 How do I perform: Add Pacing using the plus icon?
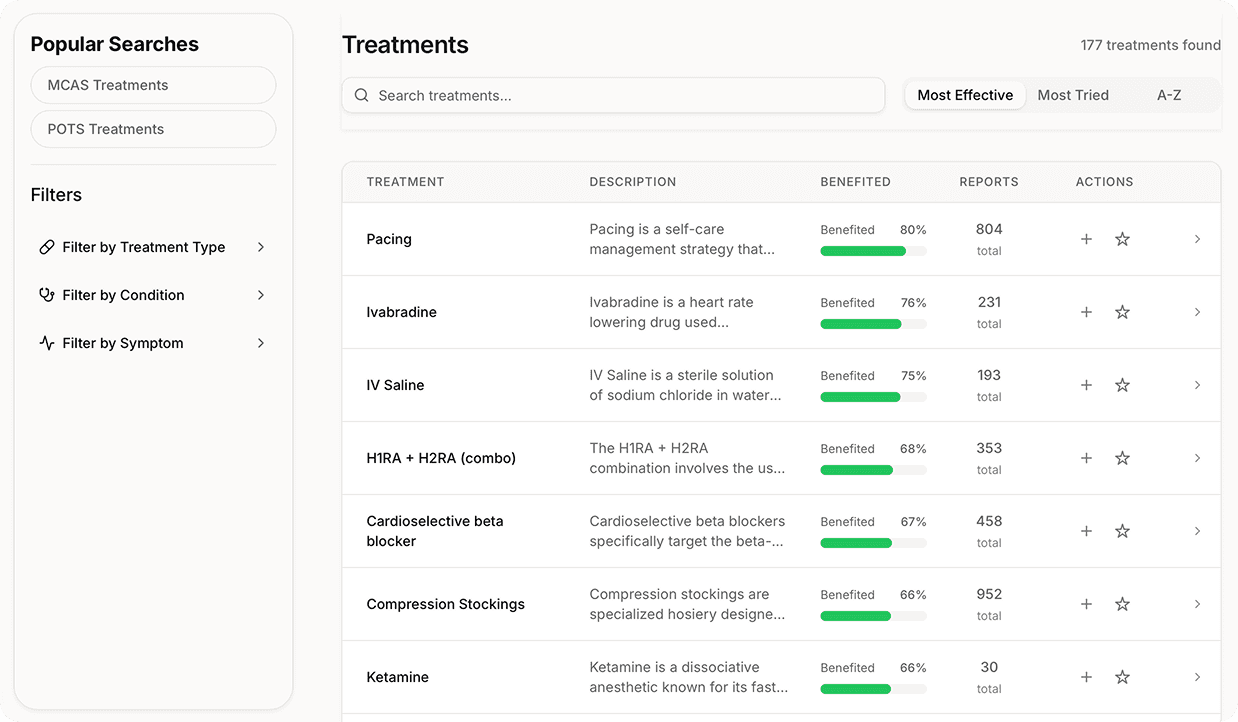[x=1086, y=239]
